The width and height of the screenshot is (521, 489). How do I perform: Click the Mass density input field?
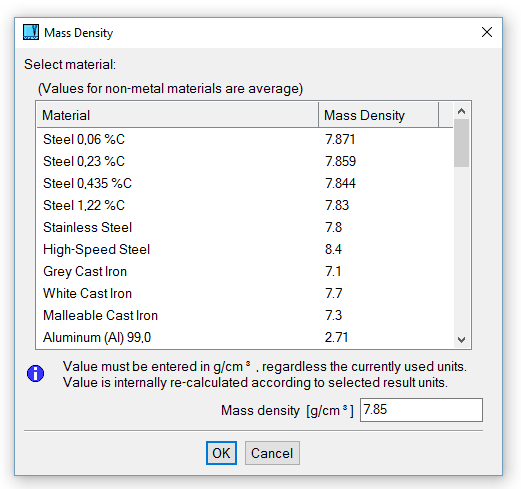(421, 410)
